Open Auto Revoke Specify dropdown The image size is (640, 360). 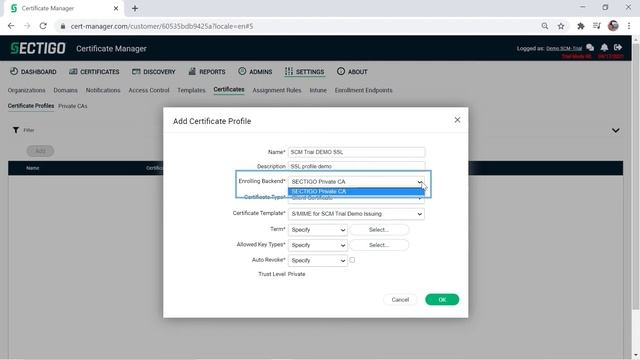[318, 260]
